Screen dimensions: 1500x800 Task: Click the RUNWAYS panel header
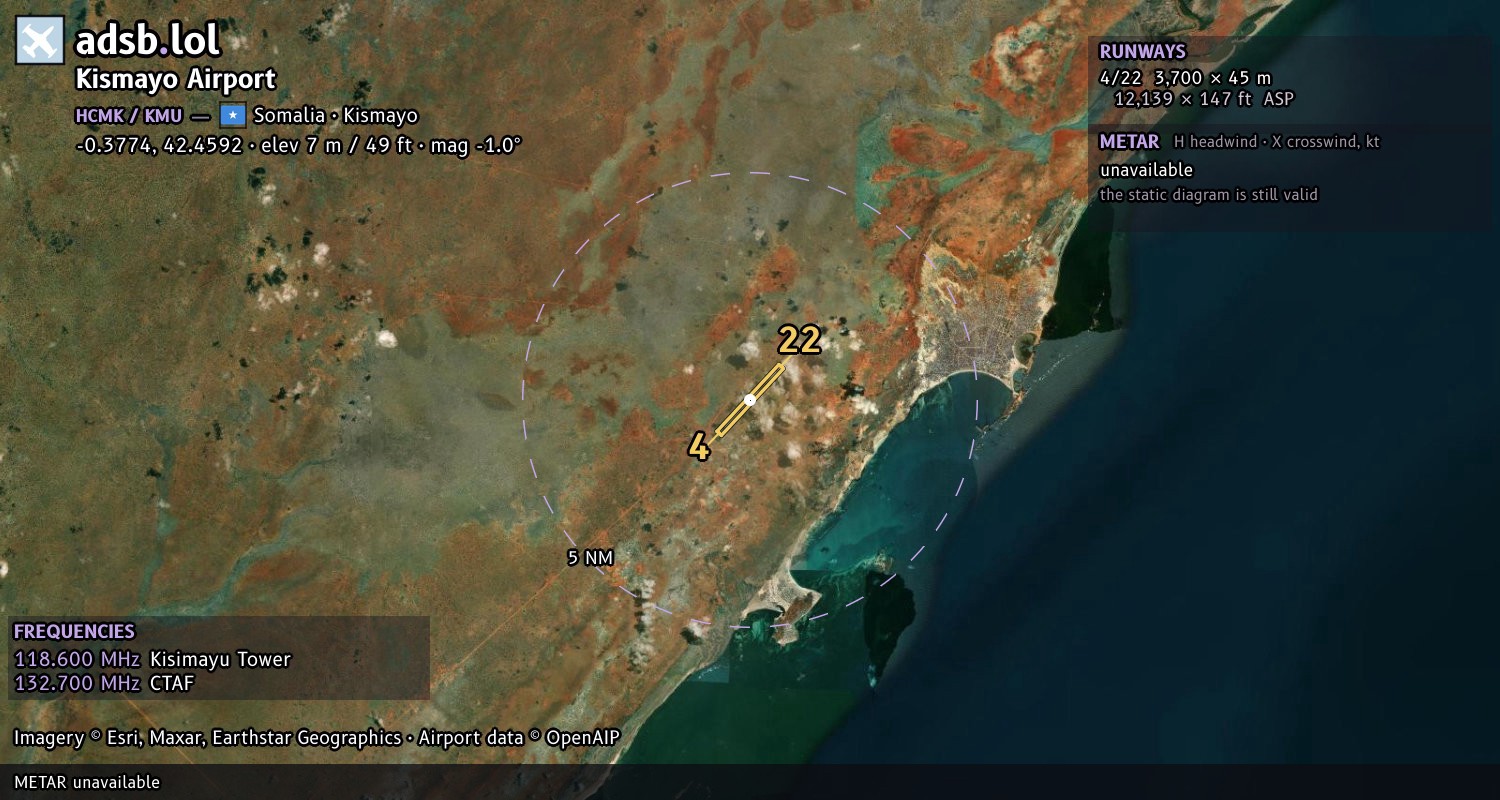[1143, 51]
